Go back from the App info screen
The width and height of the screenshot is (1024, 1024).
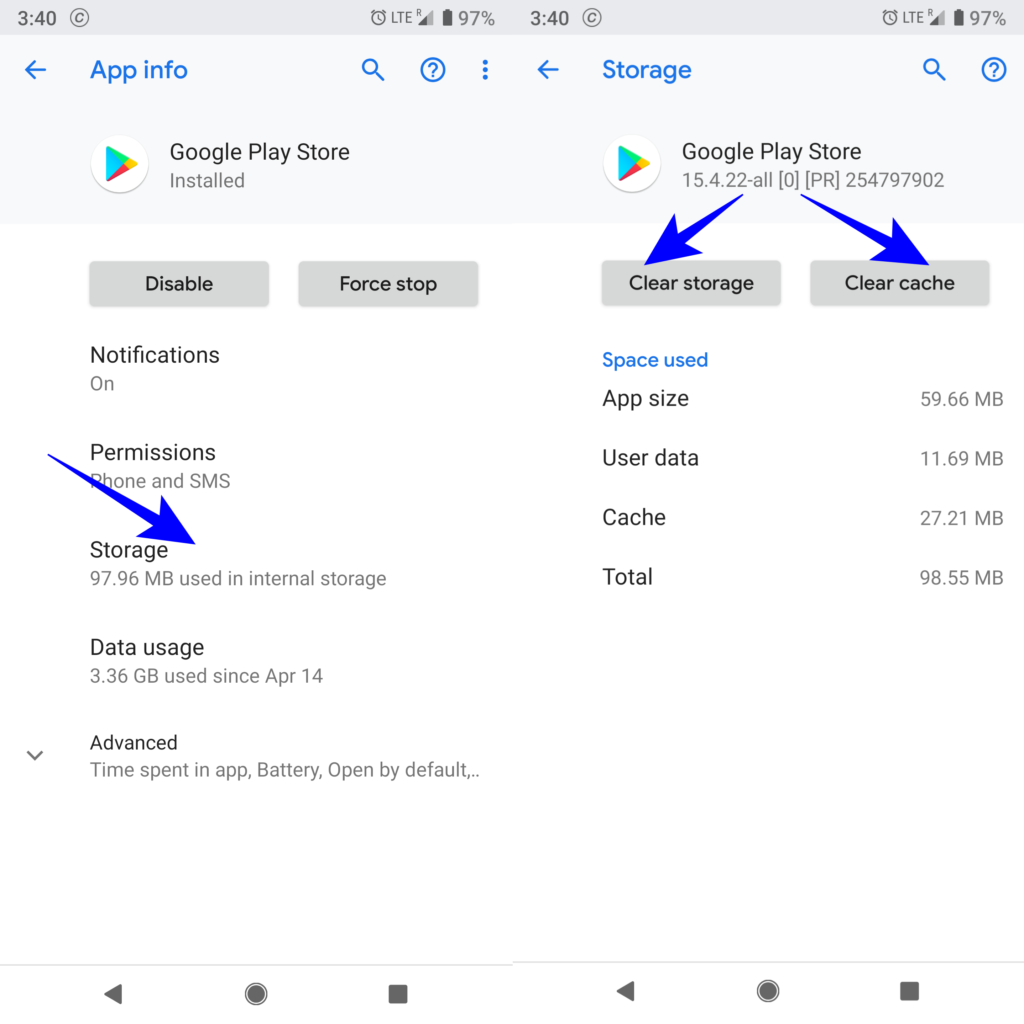click(35, 70)
